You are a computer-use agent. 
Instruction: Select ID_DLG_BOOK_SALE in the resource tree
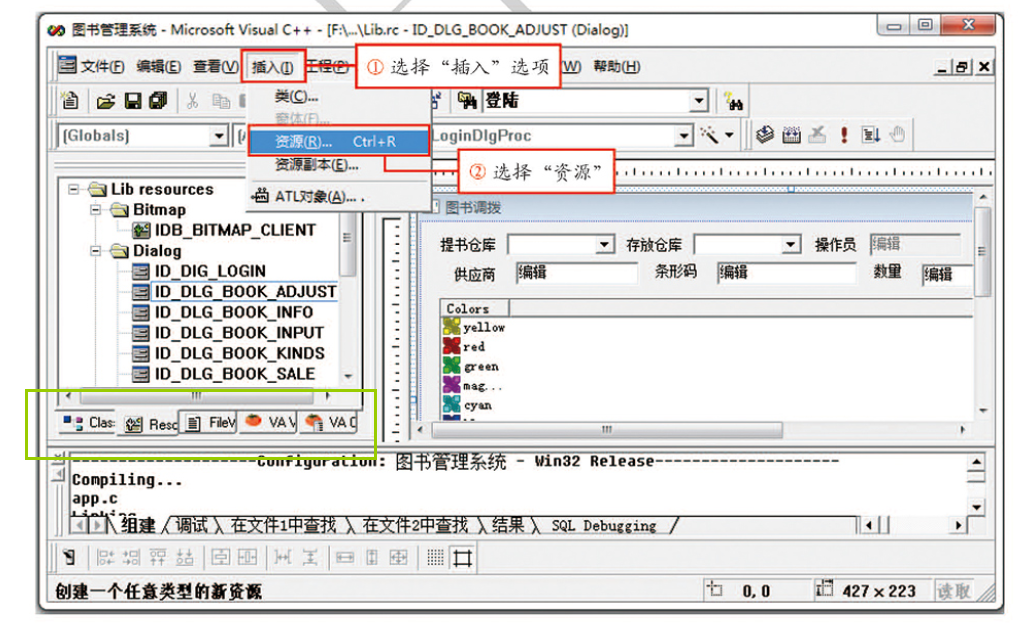point(235,374)
